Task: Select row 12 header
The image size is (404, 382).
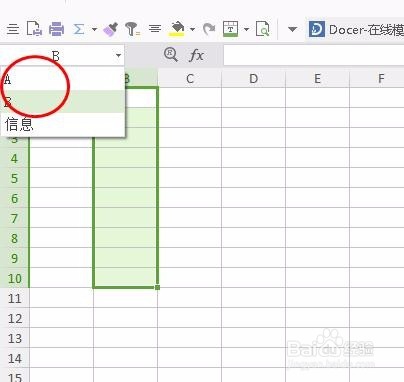Action: coord(14,318)
